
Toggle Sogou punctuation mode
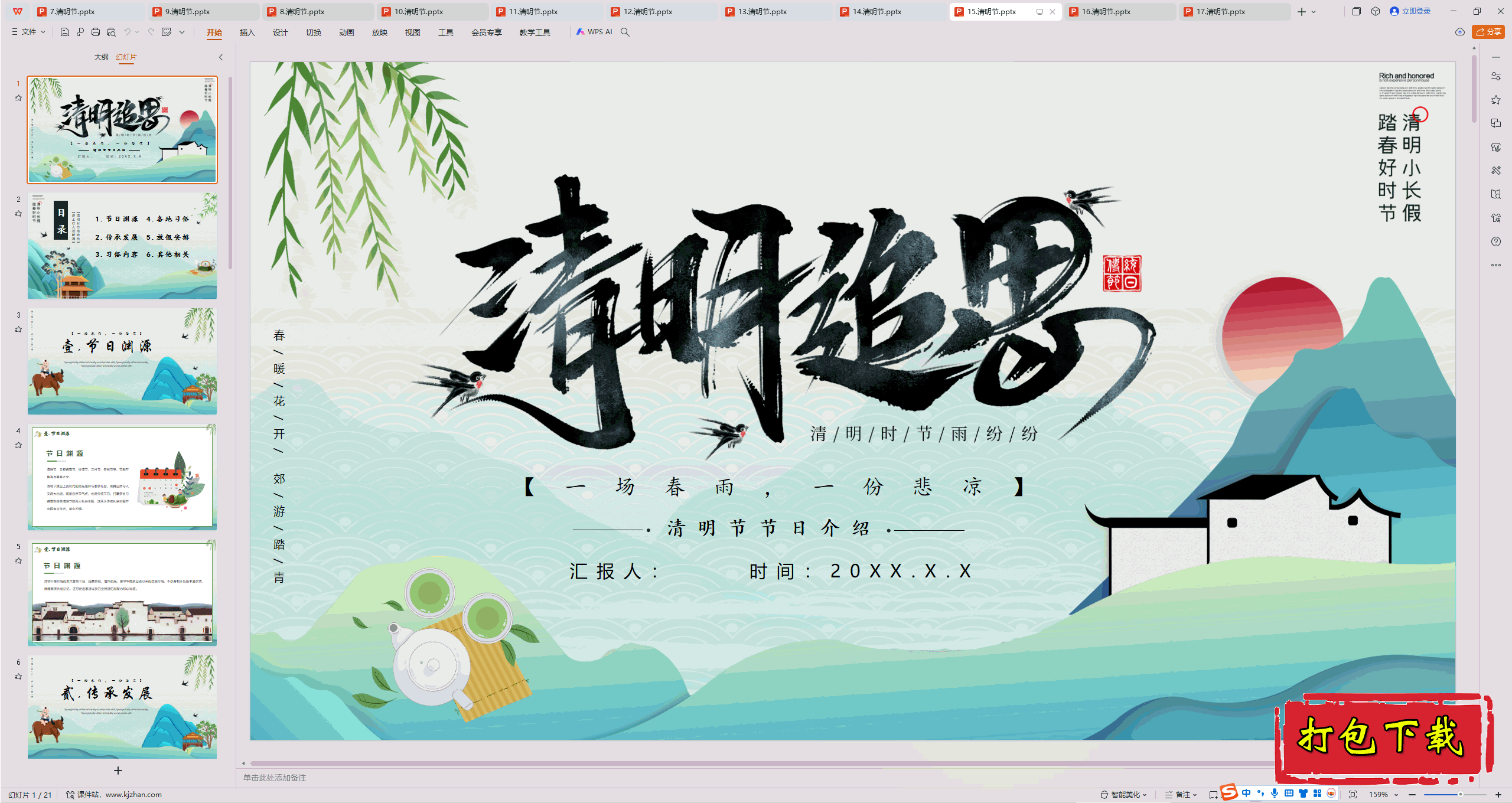tap(1261, 794)
